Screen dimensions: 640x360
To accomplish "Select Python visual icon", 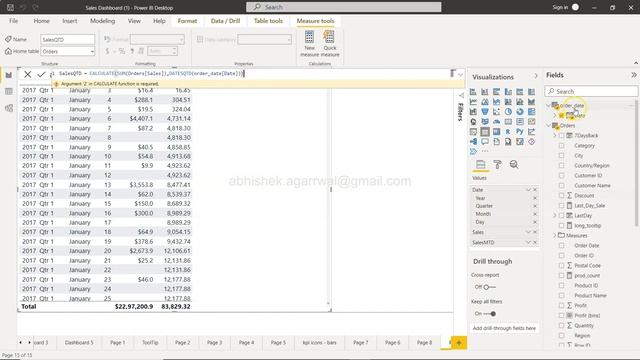I will click(x=520, y=132).
